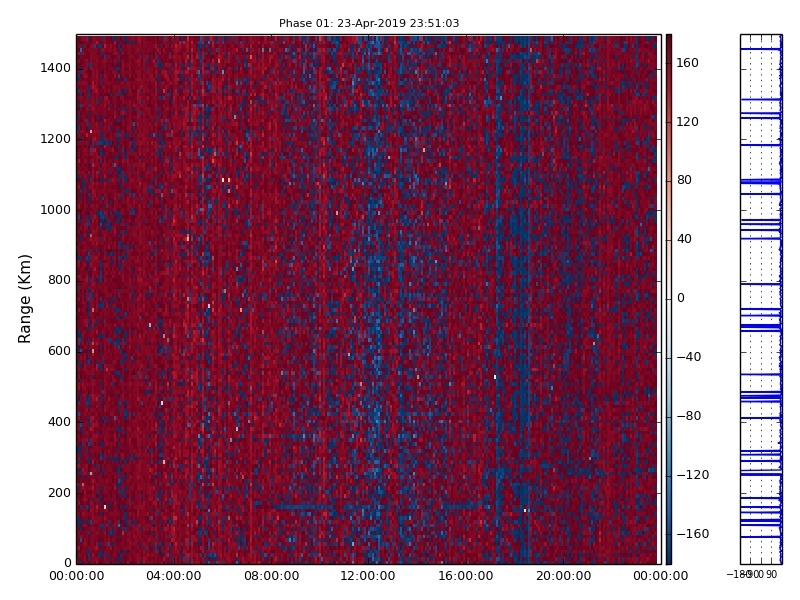
Task: Click the 1400 range tick label
Action: [56, 68]
